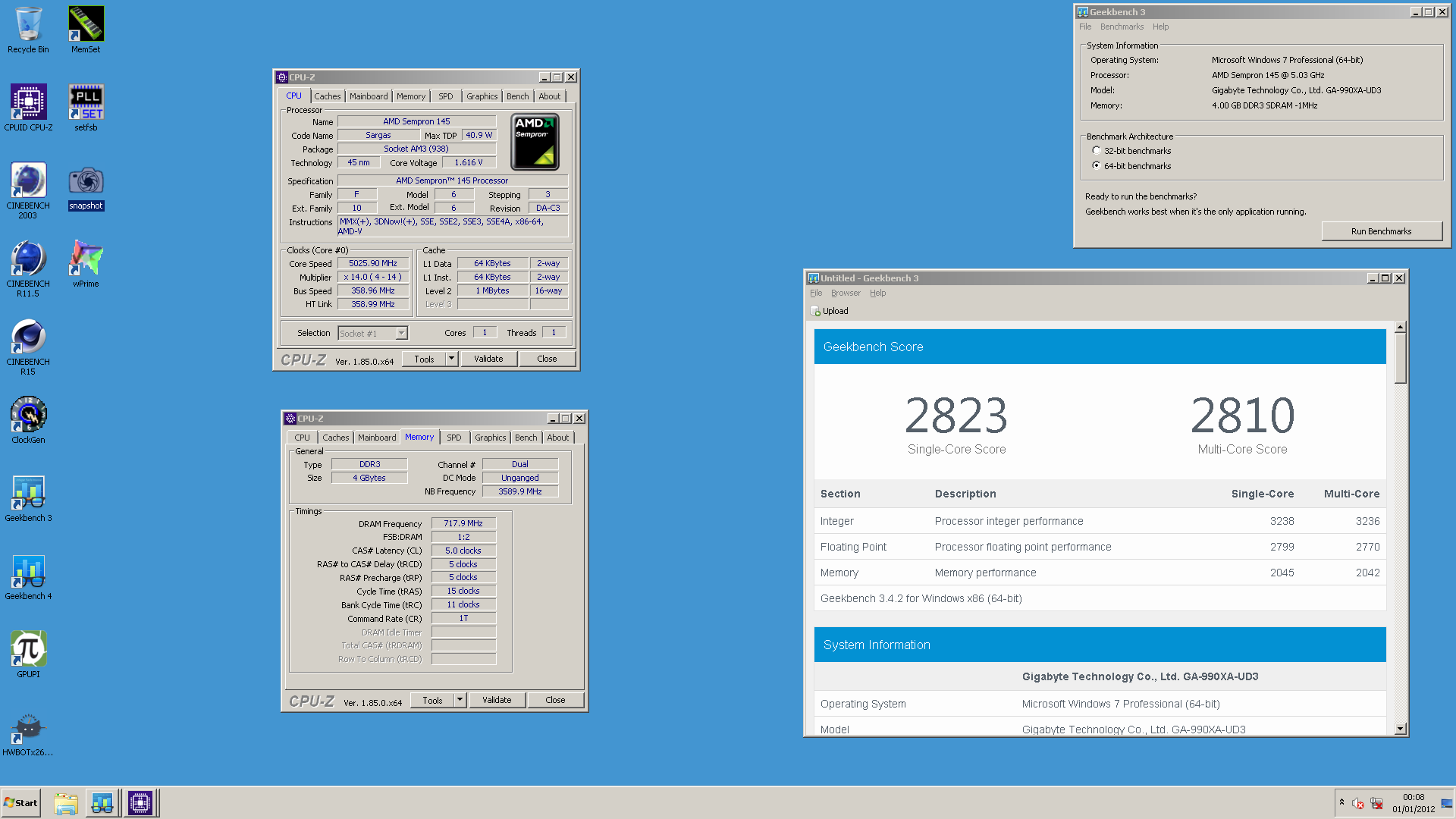Open the SPD tab in top CPU-Z

point(446,96)
